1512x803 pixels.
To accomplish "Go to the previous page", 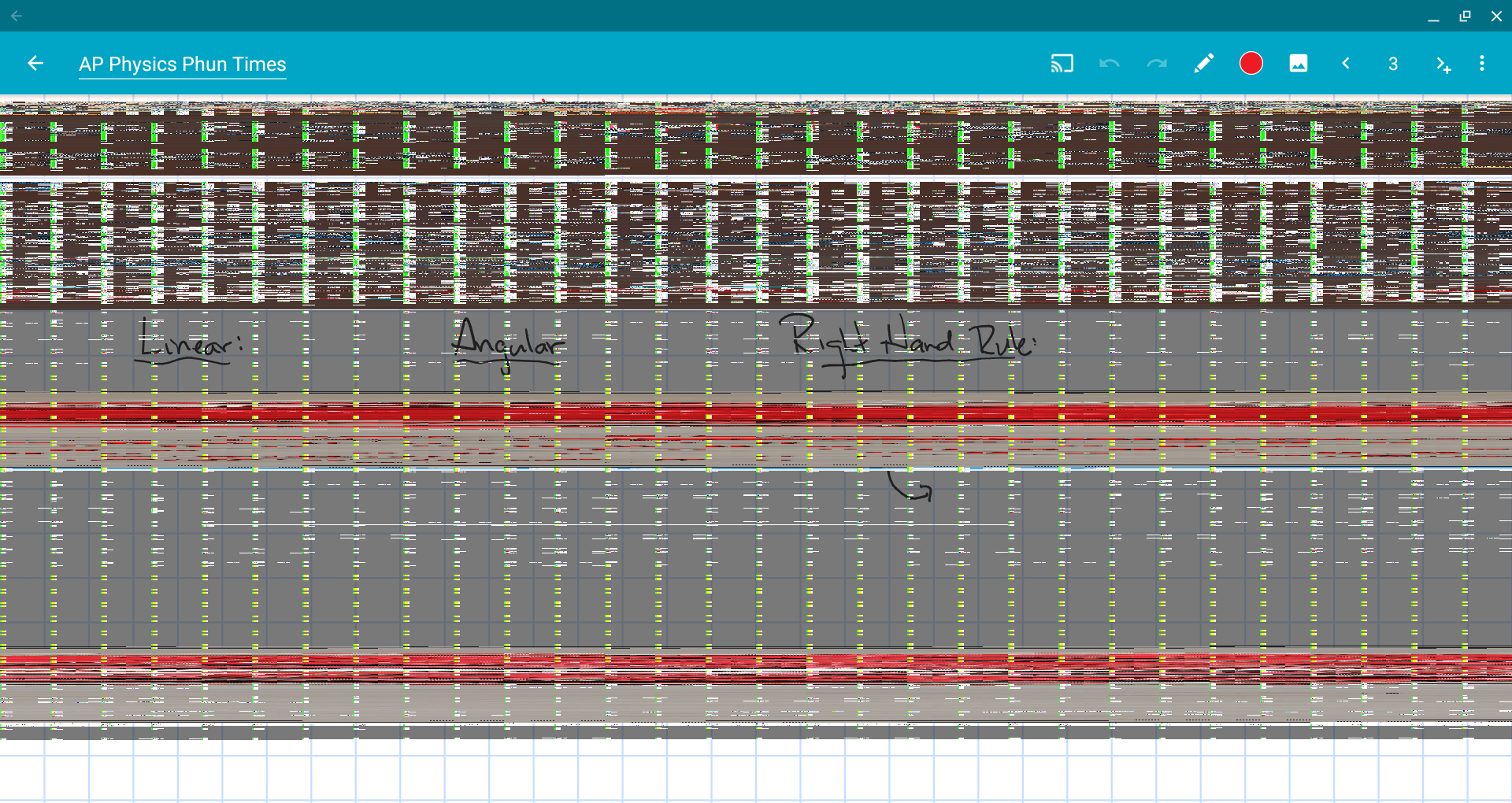I will (1346, 63).
